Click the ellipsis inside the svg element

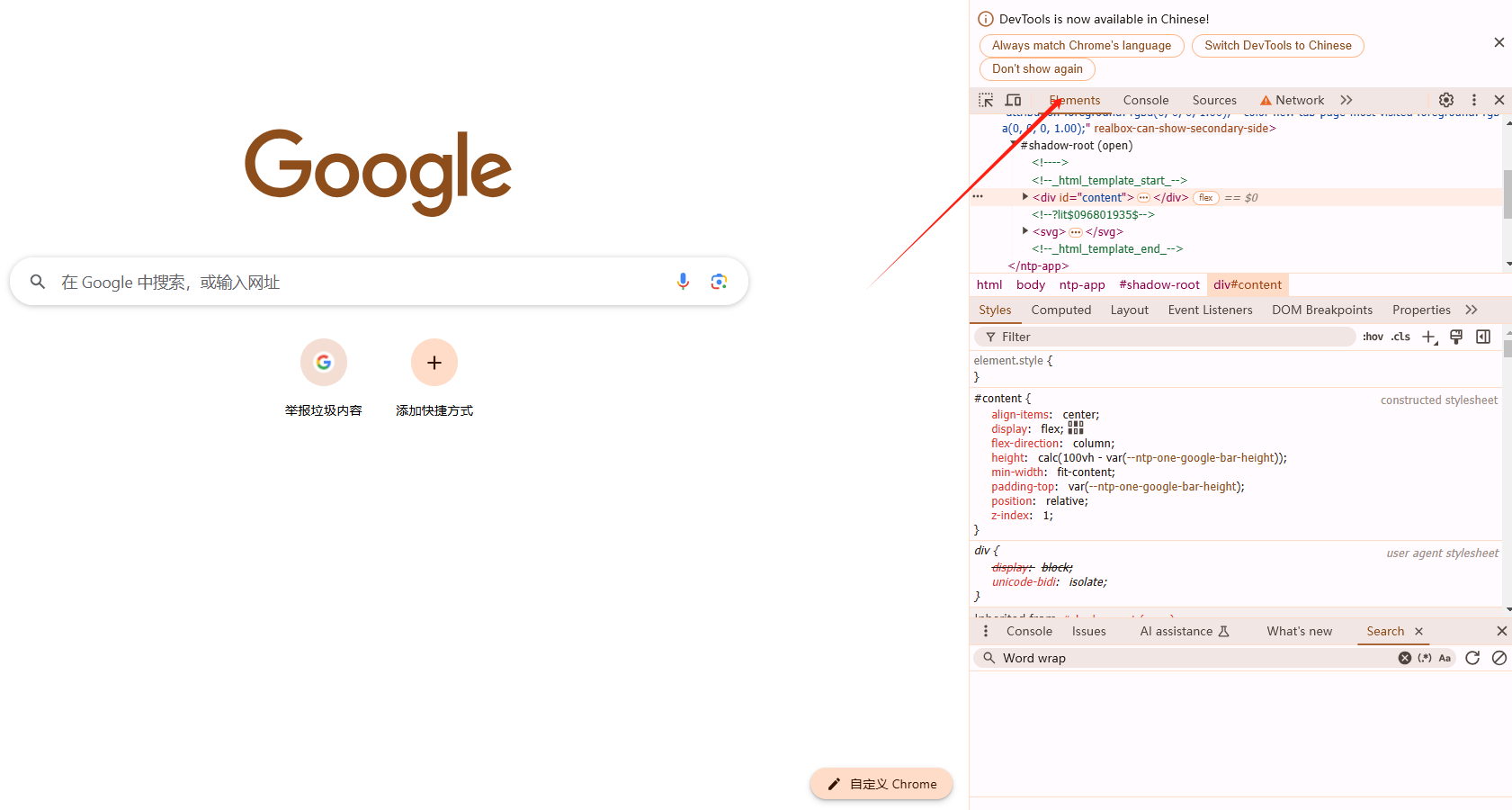[x=1075, y=232]
